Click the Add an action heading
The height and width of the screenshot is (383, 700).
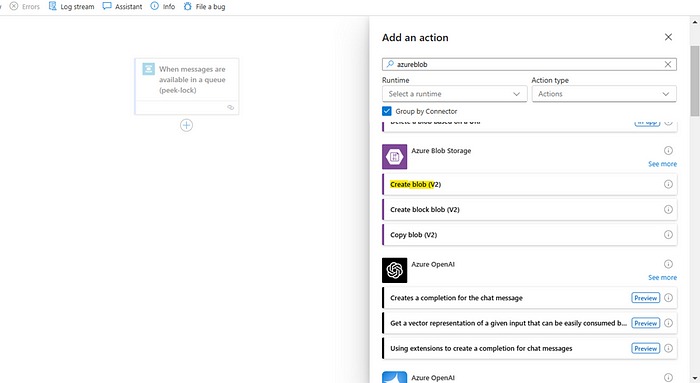pyautogui.click(x=415, y=37)
